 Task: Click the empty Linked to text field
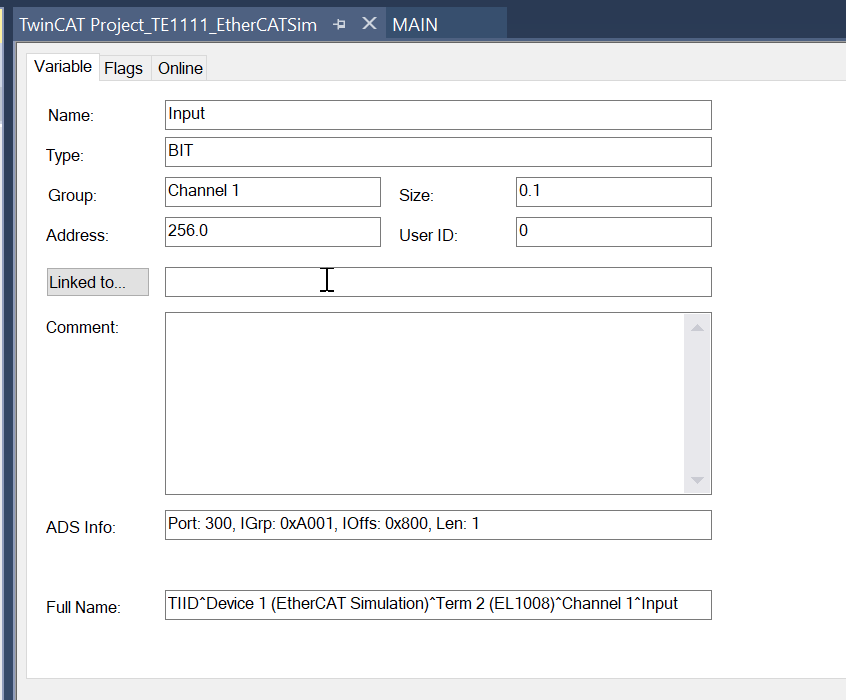click(438, 282)
